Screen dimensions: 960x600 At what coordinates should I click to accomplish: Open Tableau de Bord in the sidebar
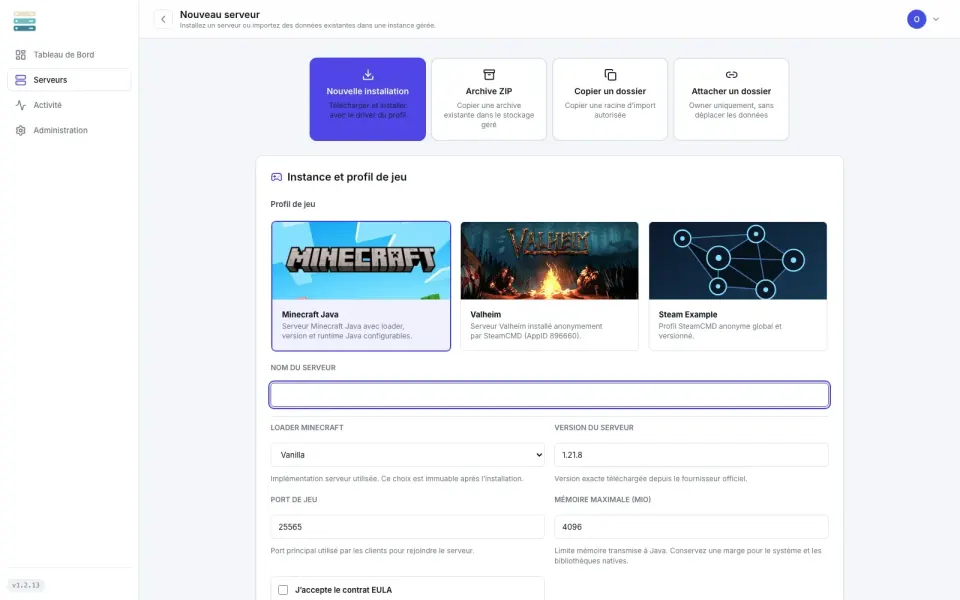[x=69, y=55]
